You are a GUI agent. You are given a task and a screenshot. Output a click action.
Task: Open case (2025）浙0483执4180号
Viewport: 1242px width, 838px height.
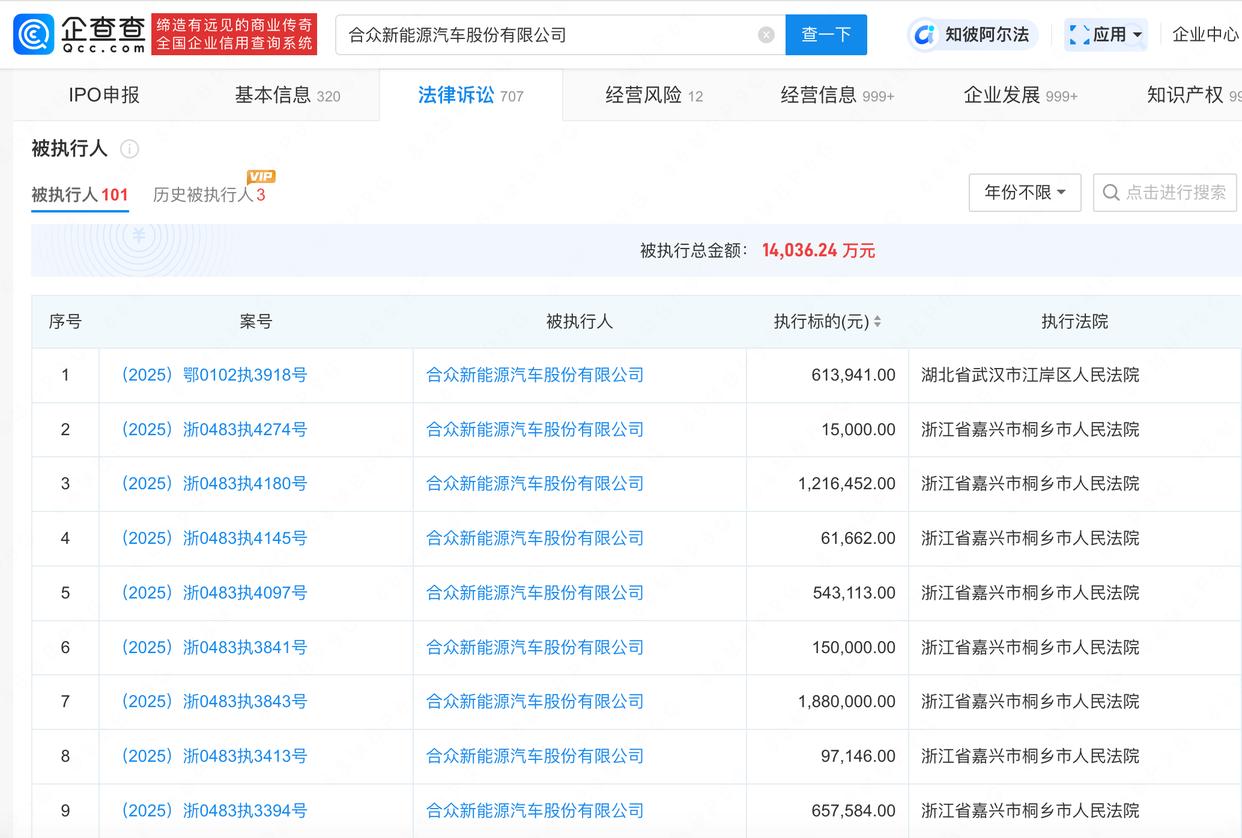[x=213, y=483]
